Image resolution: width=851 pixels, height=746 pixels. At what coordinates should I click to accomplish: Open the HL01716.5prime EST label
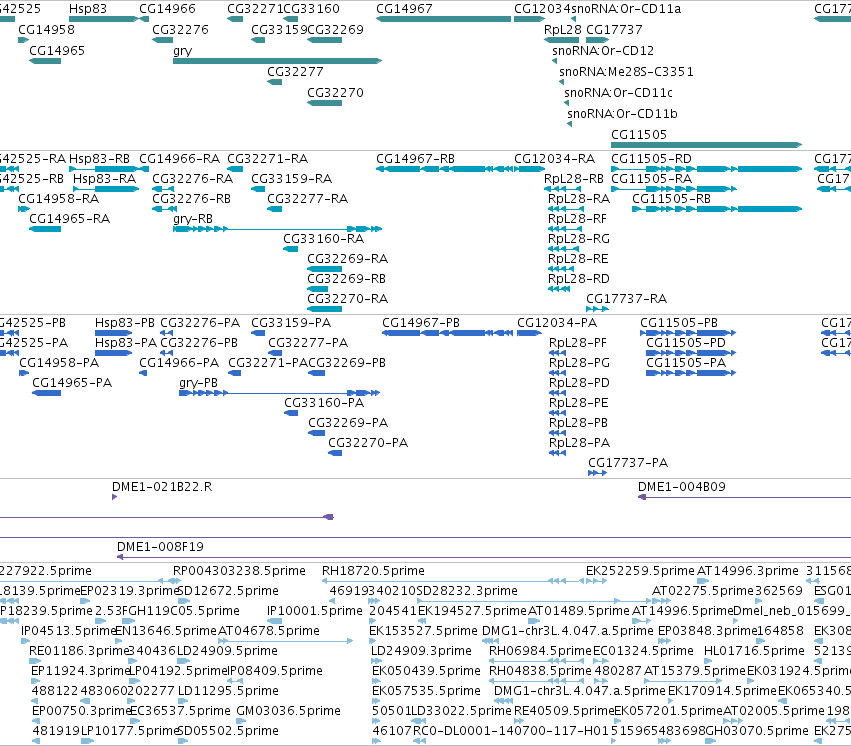point(754,651)
